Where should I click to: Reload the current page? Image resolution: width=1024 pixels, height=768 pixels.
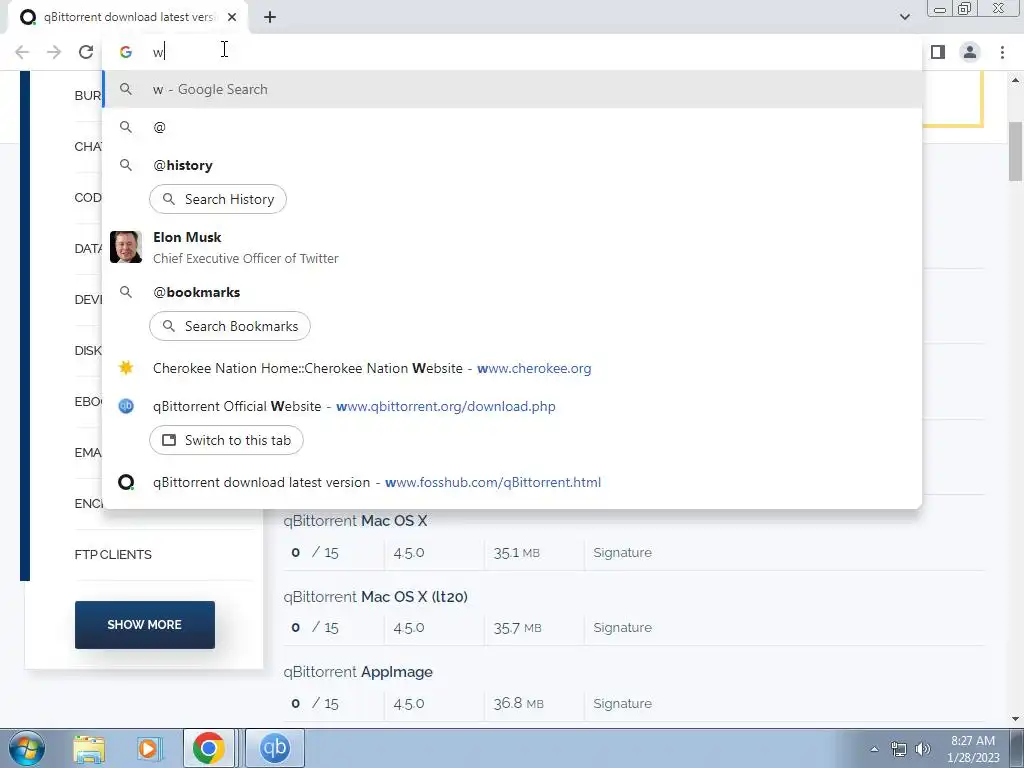(86, 52)
